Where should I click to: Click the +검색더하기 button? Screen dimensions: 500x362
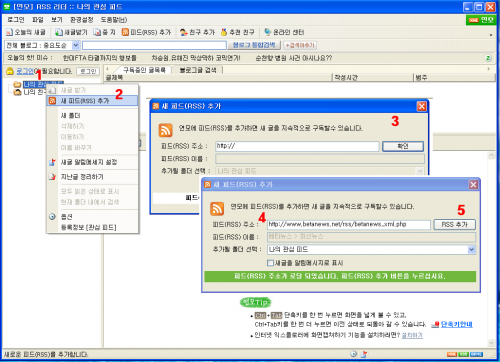tap(300, 45)
